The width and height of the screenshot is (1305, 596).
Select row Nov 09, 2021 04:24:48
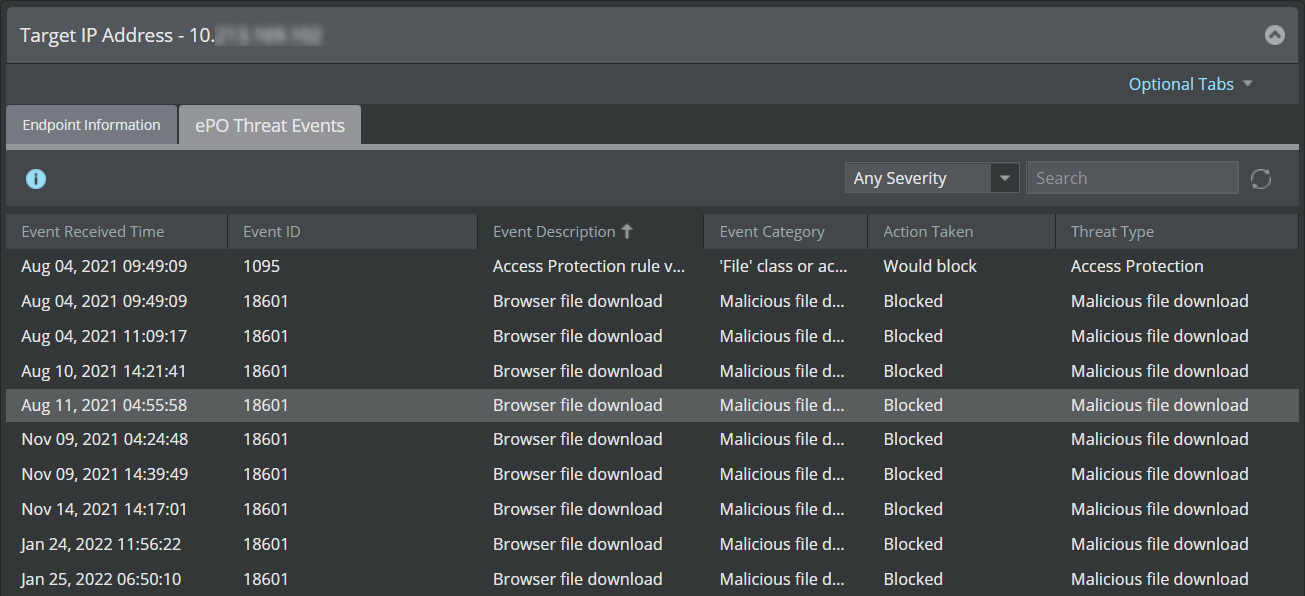point(652,439)
